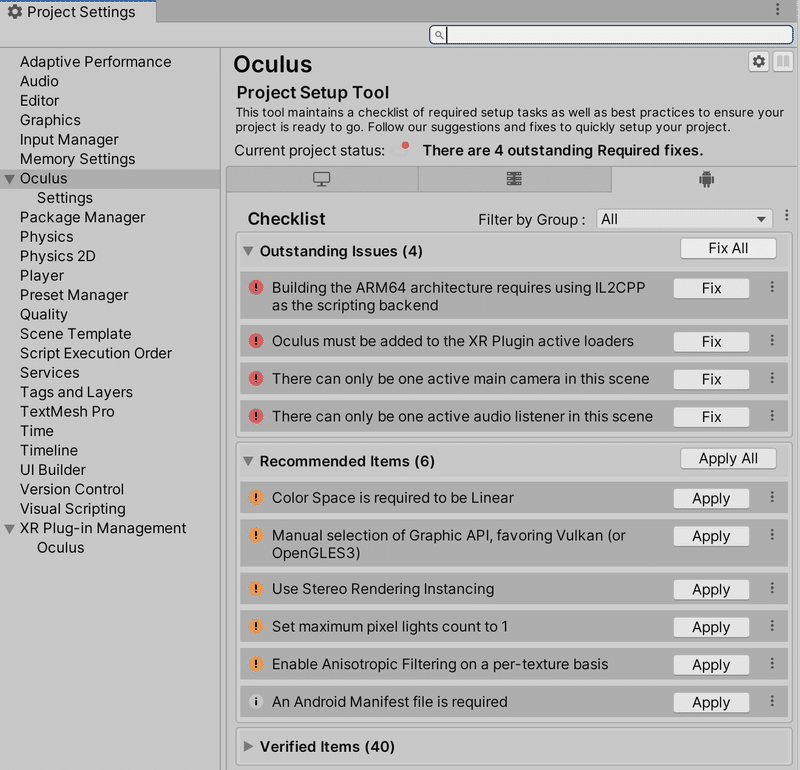Apply the Android Manifest file recommendation
The width and height of the screenshot is (800, 770).
711,703
